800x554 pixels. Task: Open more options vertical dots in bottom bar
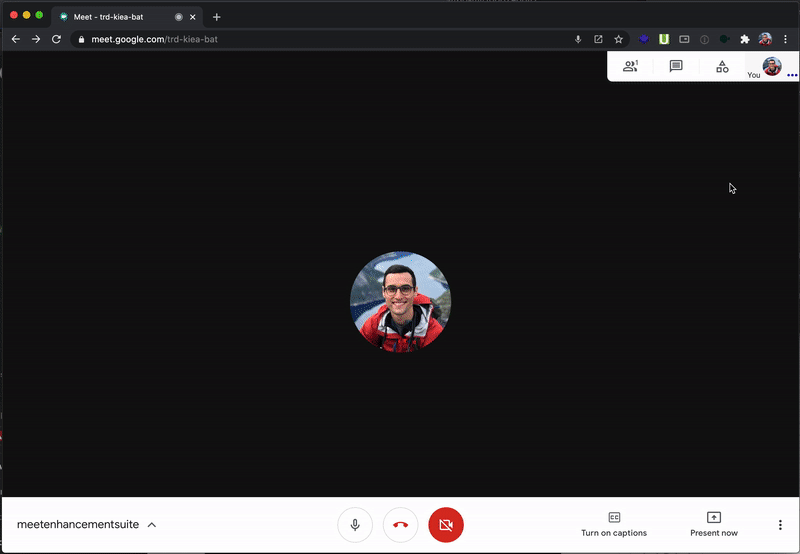pos(780,525)
